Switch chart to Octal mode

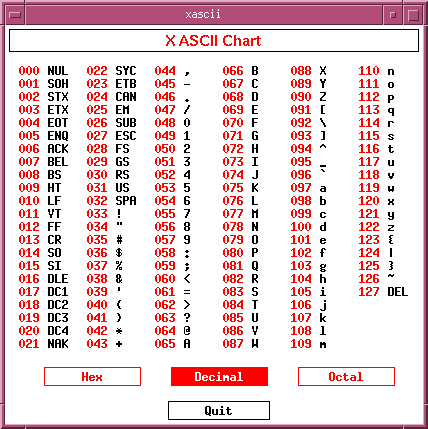[346, 377]
